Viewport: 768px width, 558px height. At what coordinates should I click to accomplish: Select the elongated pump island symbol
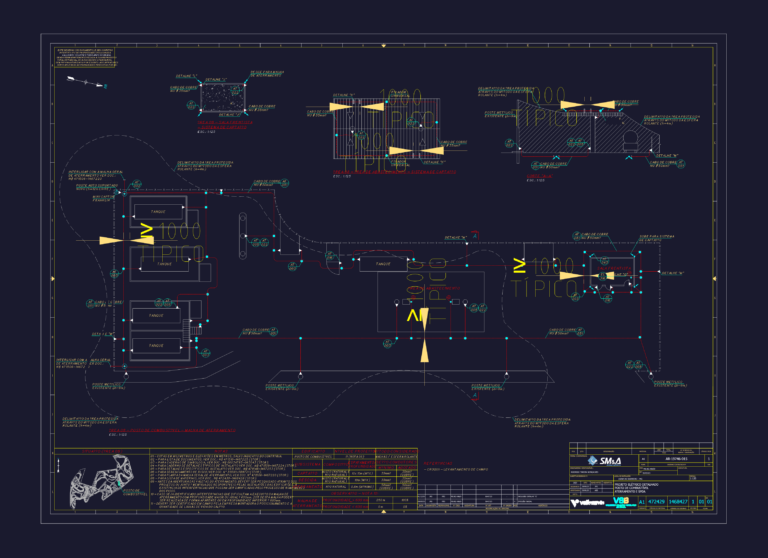pos(242,236)
